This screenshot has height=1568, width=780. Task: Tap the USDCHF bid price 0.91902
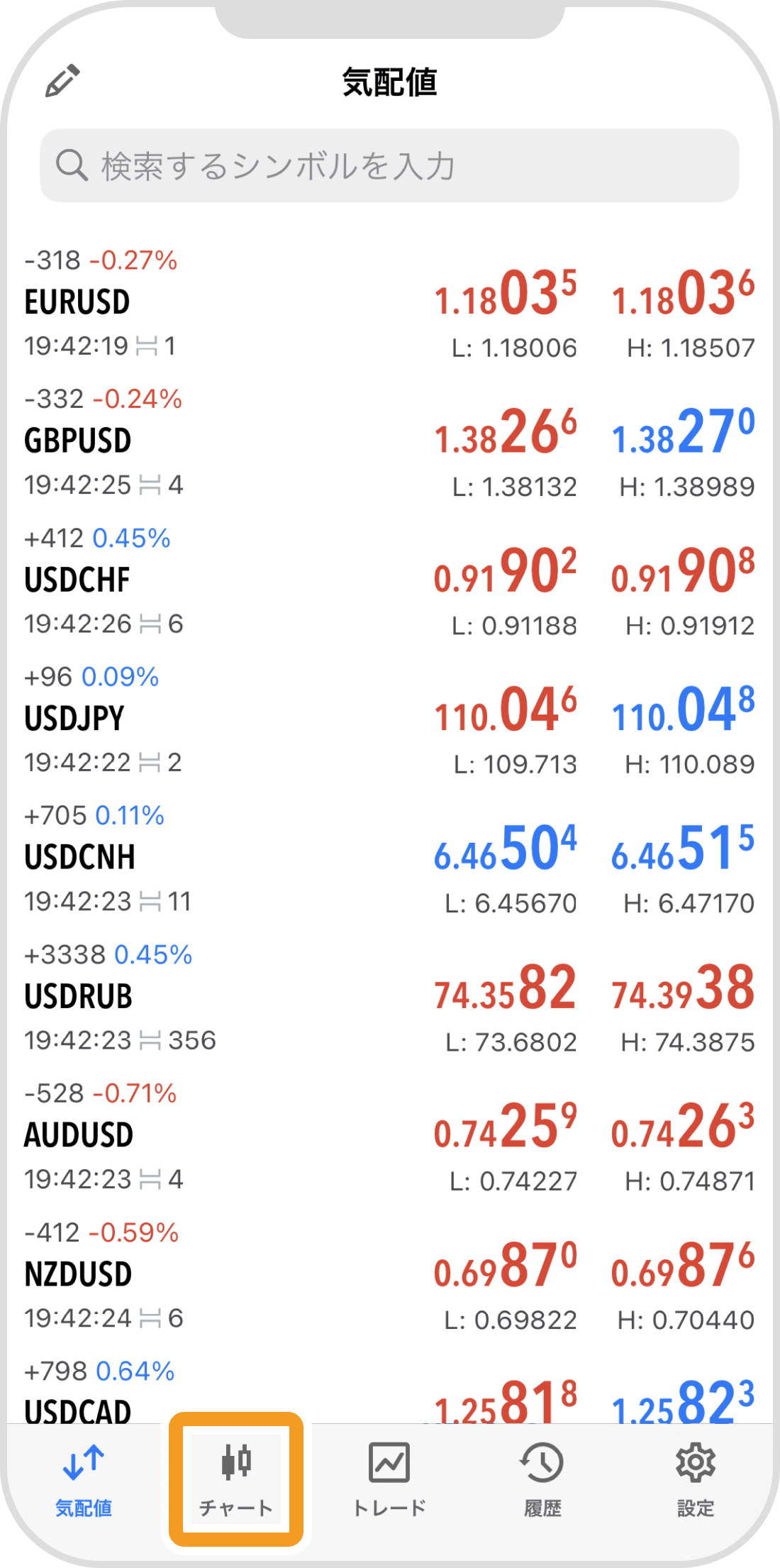506,573
